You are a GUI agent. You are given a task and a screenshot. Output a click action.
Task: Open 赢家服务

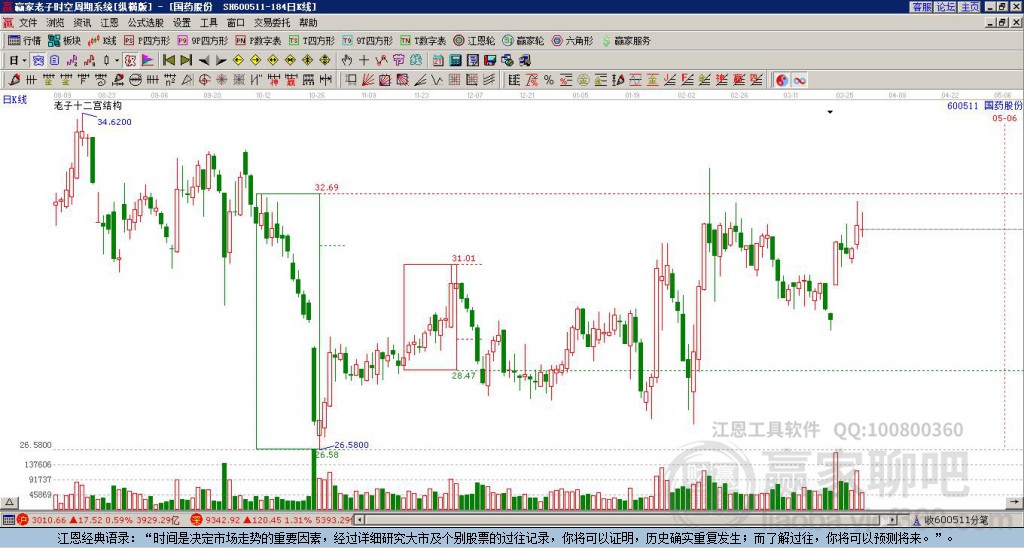626,40
